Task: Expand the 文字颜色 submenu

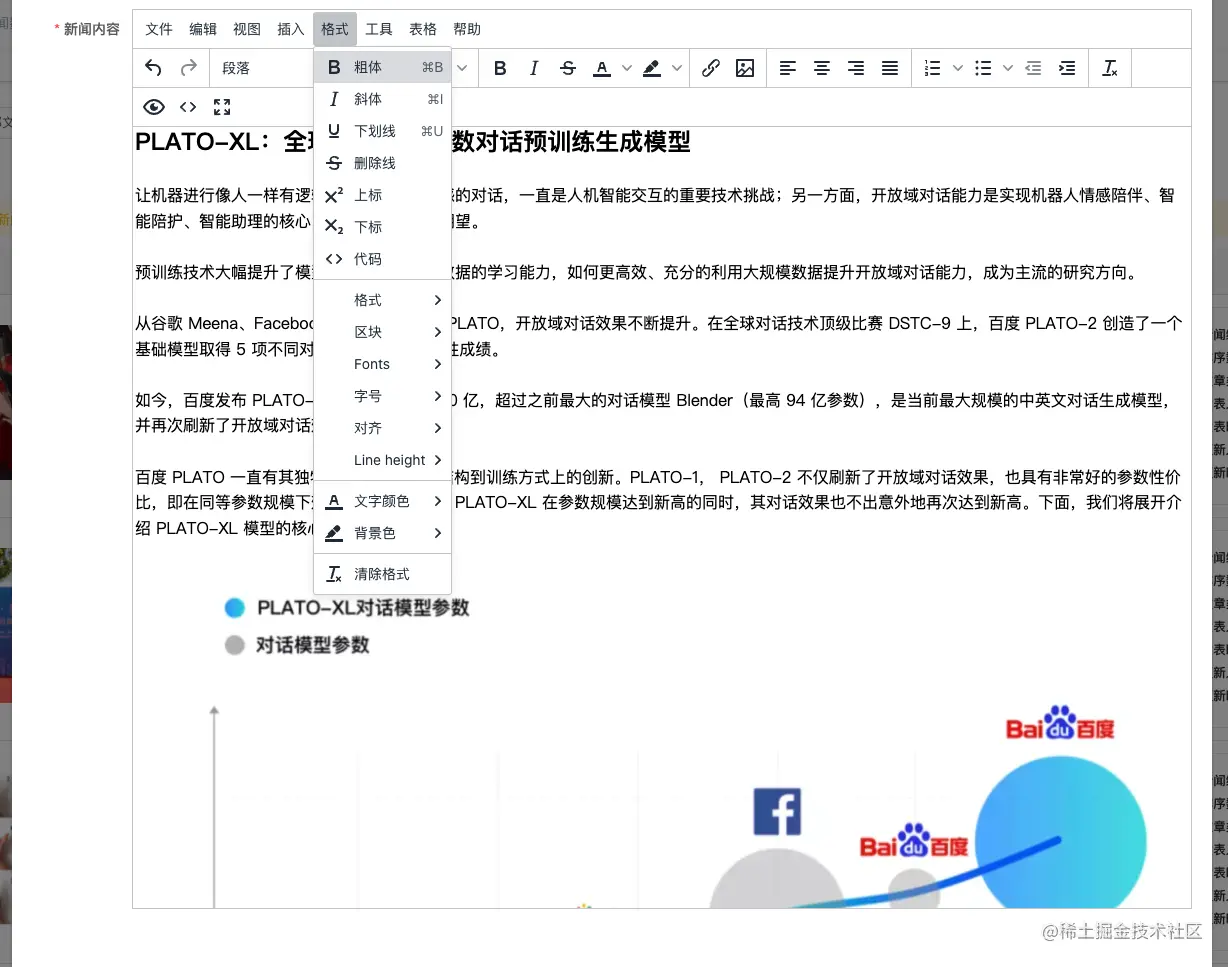Action: 383,501
